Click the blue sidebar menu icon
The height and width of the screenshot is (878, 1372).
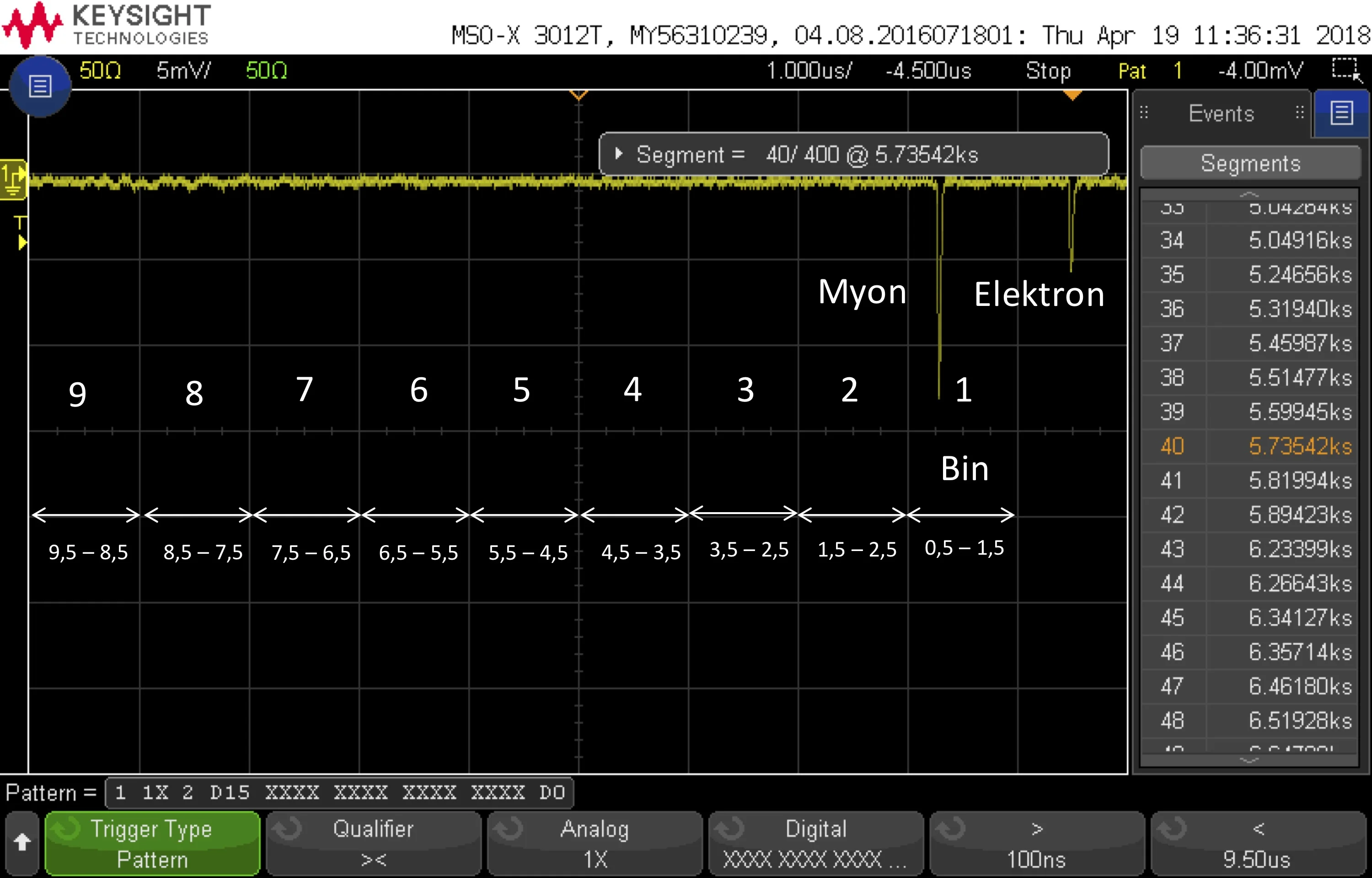[1341, 113]
